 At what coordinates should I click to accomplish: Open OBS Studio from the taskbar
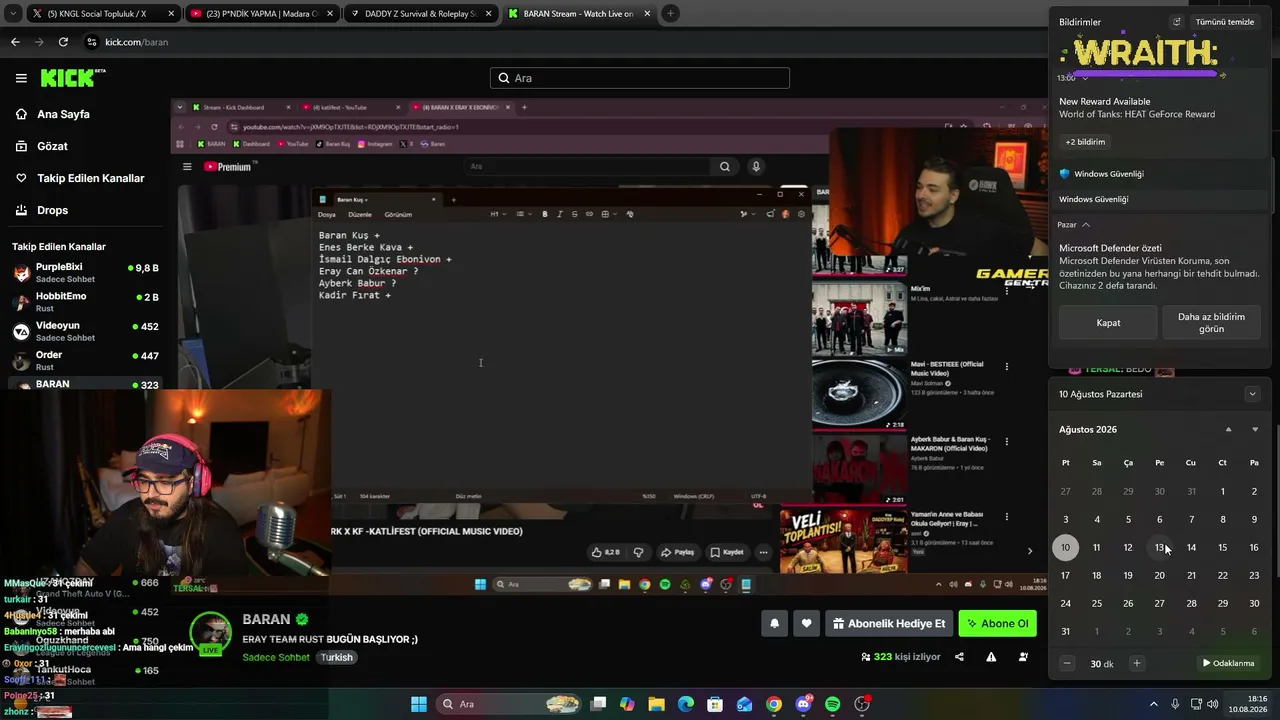[863, 704]
